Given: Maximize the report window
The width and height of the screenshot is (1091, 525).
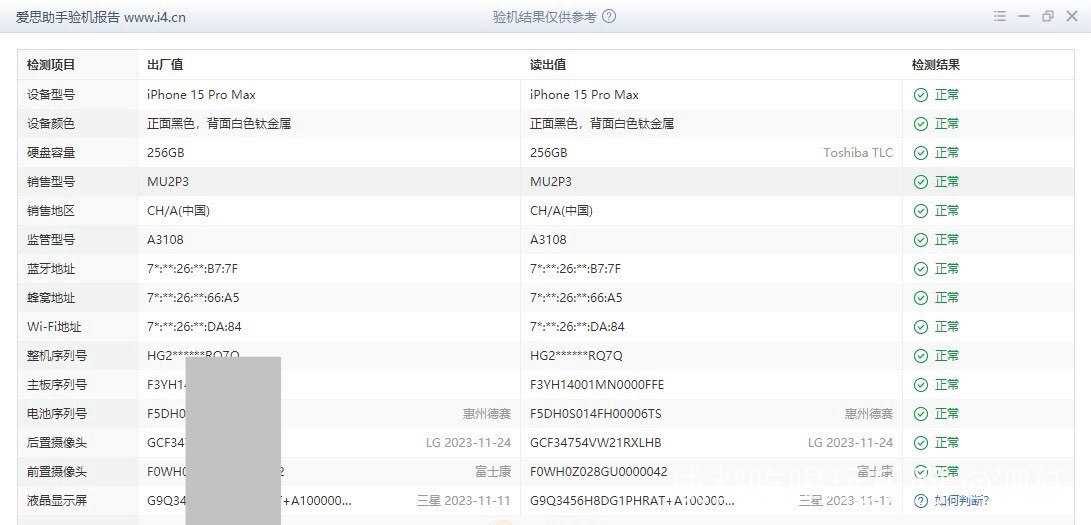Looking at the screenshot, I should 1048,17.
